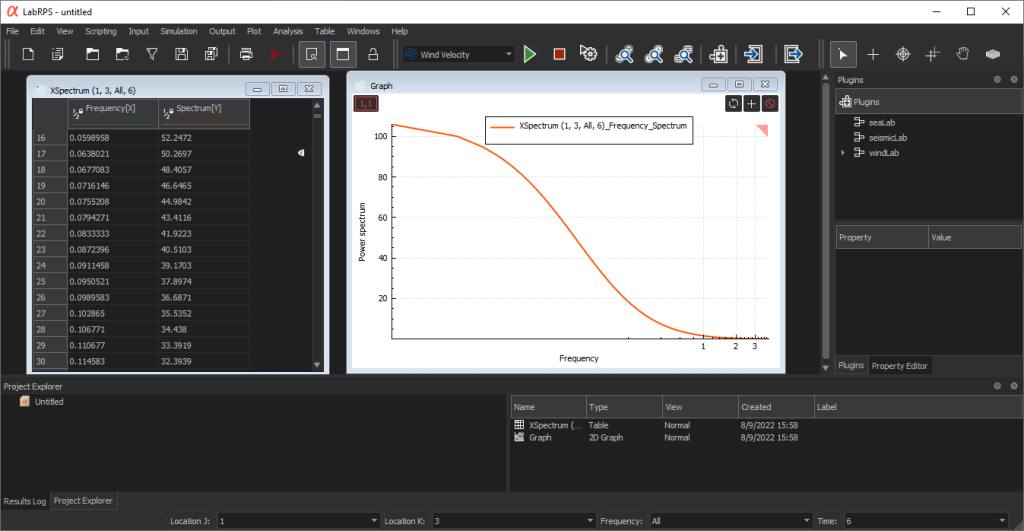
Task: Activate the crosshair target data reader tool
Action: tap(902, 54)
